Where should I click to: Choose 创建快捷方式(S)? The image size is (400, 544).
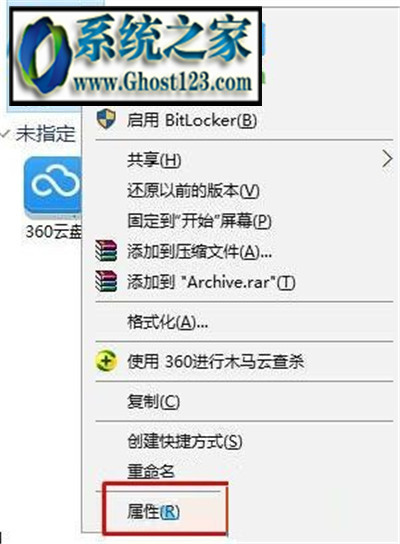(x=185, y=441)
